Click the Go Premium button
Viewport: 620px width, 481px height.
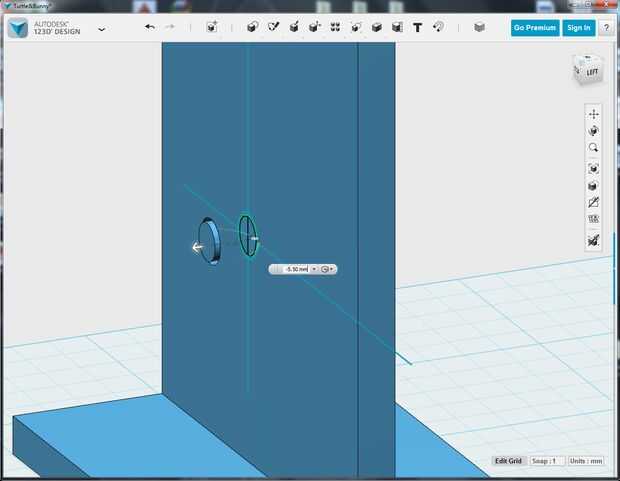[x=535, y=28]
